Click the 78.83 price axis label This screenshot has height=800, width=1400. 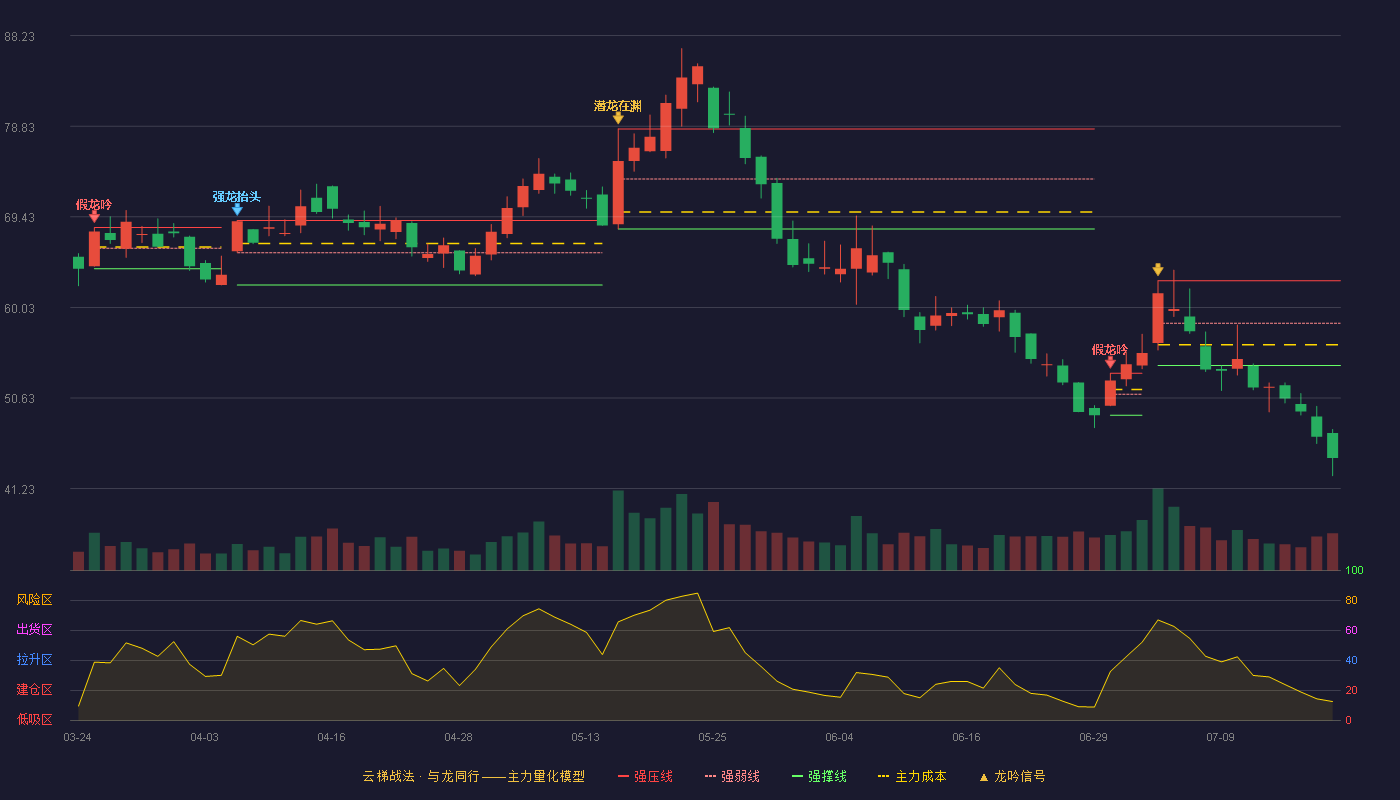(x=20, y=127)
